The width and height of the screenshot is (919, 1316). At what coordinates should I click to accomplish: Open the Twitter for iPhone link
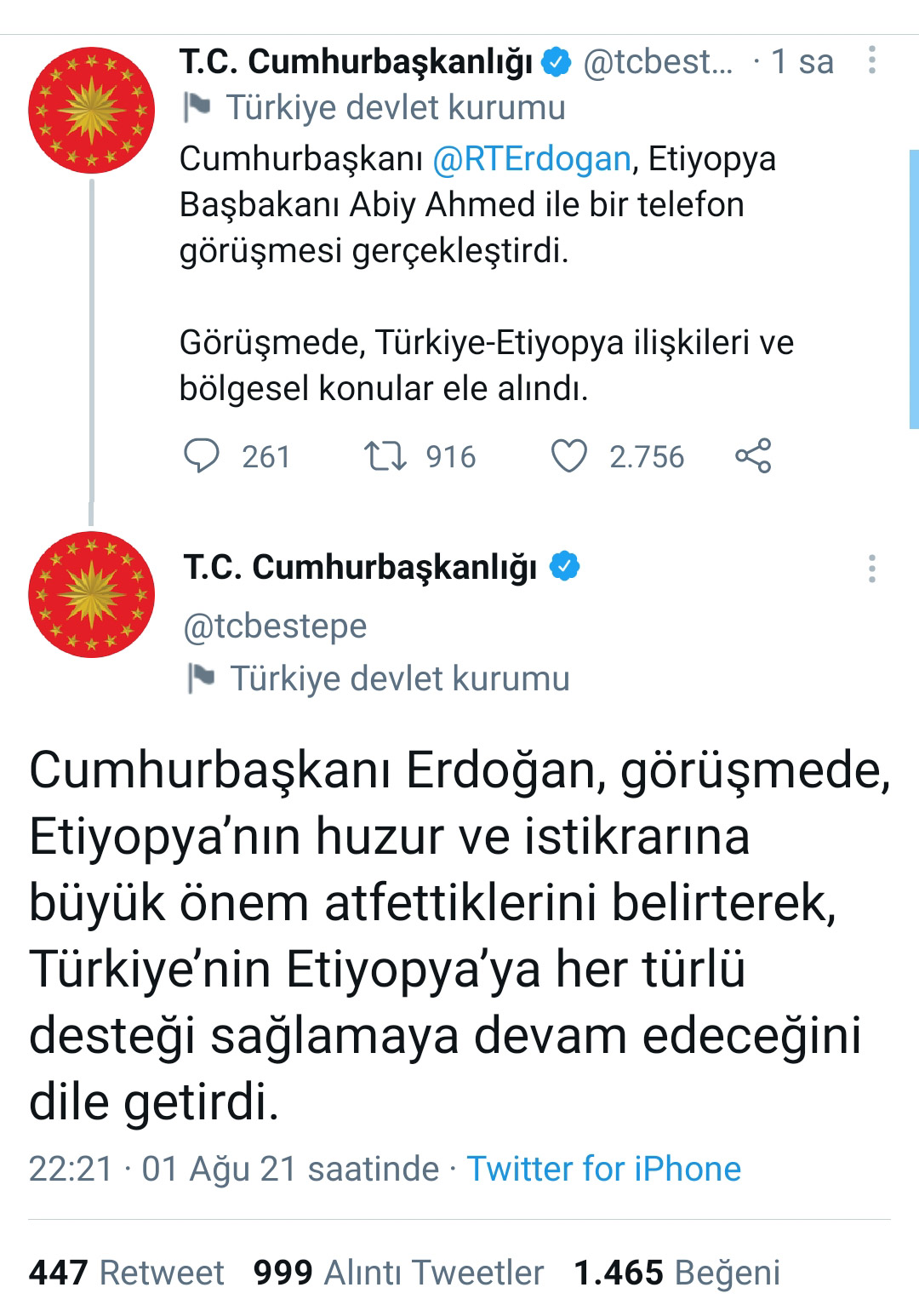click(604, 1169)
